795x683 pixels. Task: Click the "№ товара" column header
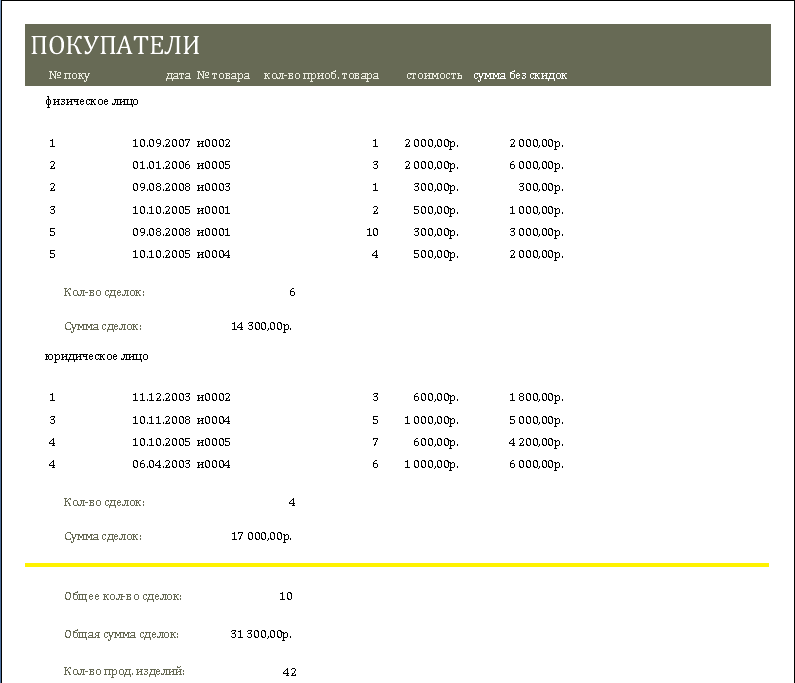click(223, 76)
